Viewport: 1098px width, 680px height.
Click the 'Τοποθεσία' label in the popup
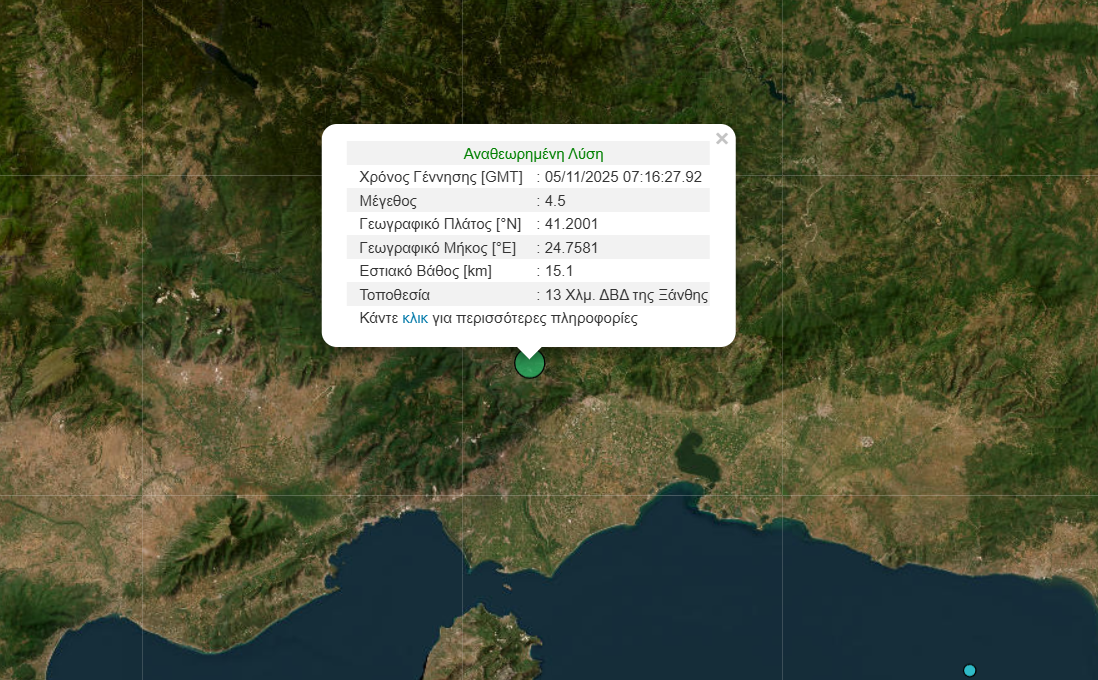(394, 295)
